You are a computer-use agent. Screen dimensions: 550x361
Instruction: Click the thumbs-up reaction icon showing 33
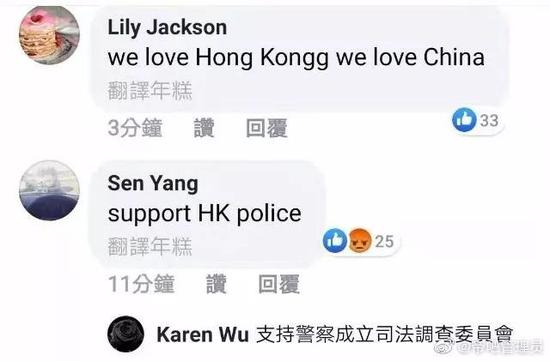(x=464, y=120)
